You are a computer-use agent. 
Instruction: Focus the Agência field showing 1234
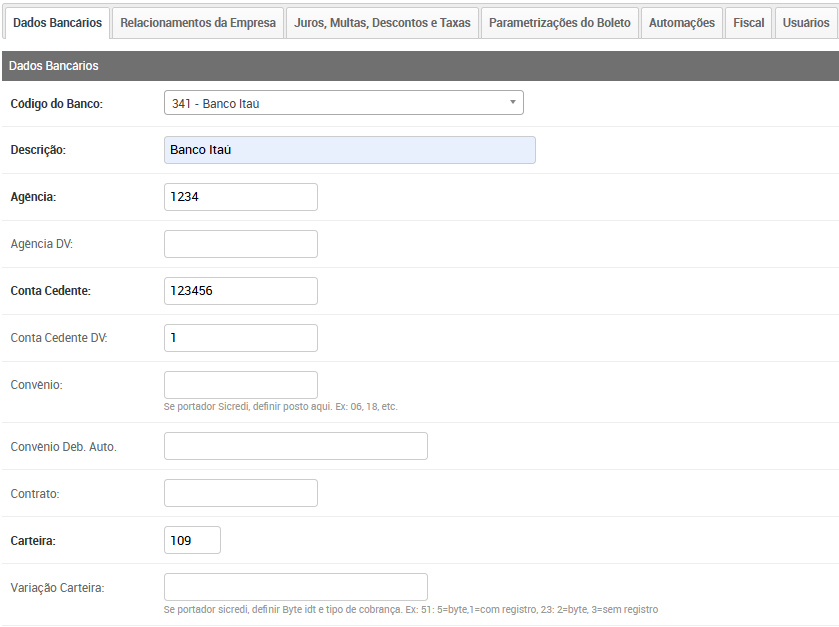(240, 197)
